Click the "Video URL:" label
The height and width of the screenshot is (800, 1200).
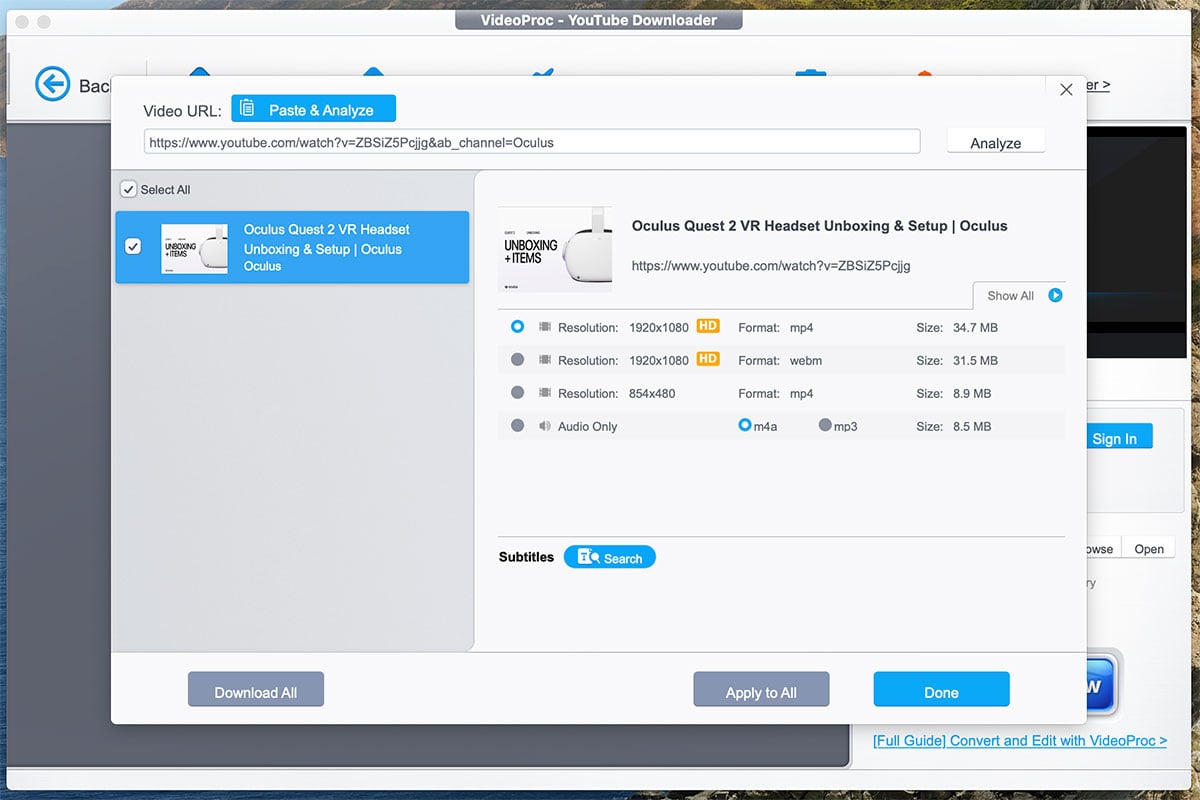pyautogui.click(x=183, y=111)
